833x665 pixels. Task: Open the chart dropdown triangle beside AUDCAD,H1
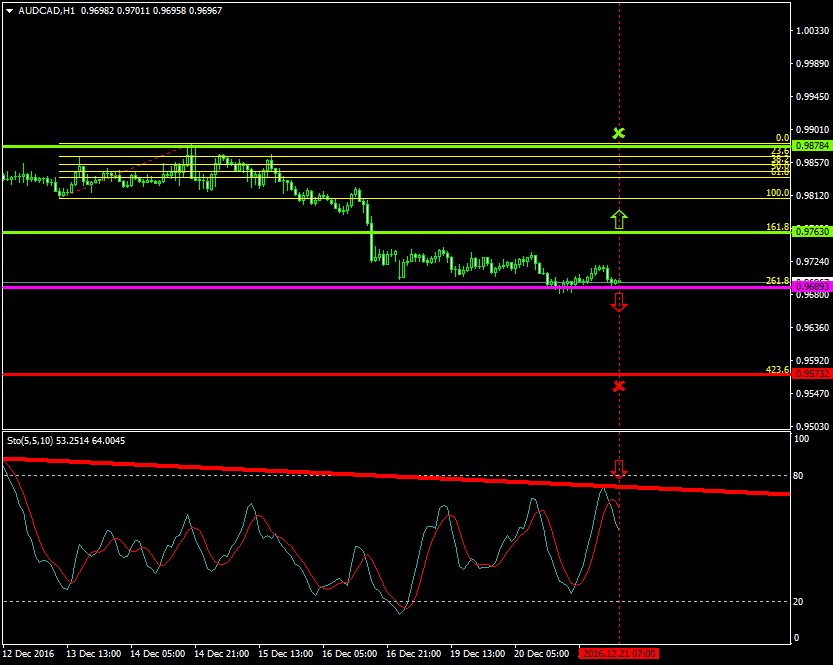[x=10, y=11]
